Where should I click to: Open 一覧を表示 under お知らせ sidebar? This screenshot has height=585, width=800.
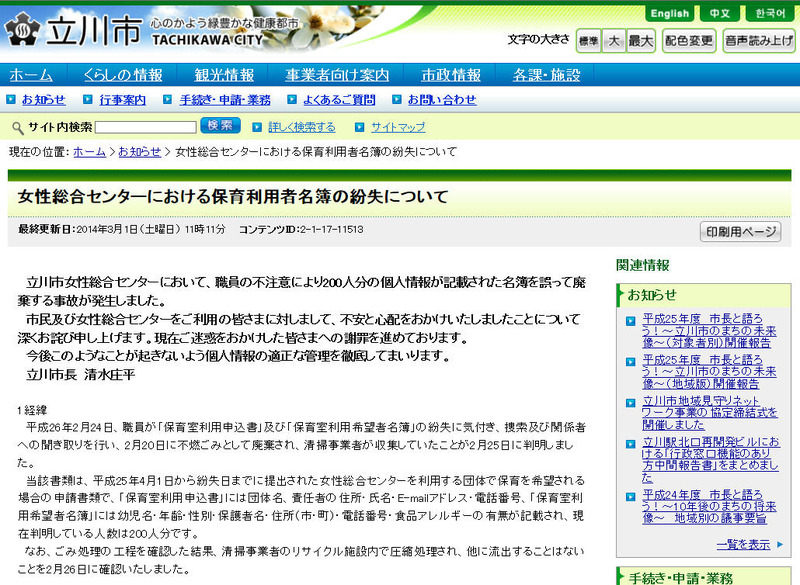pyautogui.click(x=743, y=544)
